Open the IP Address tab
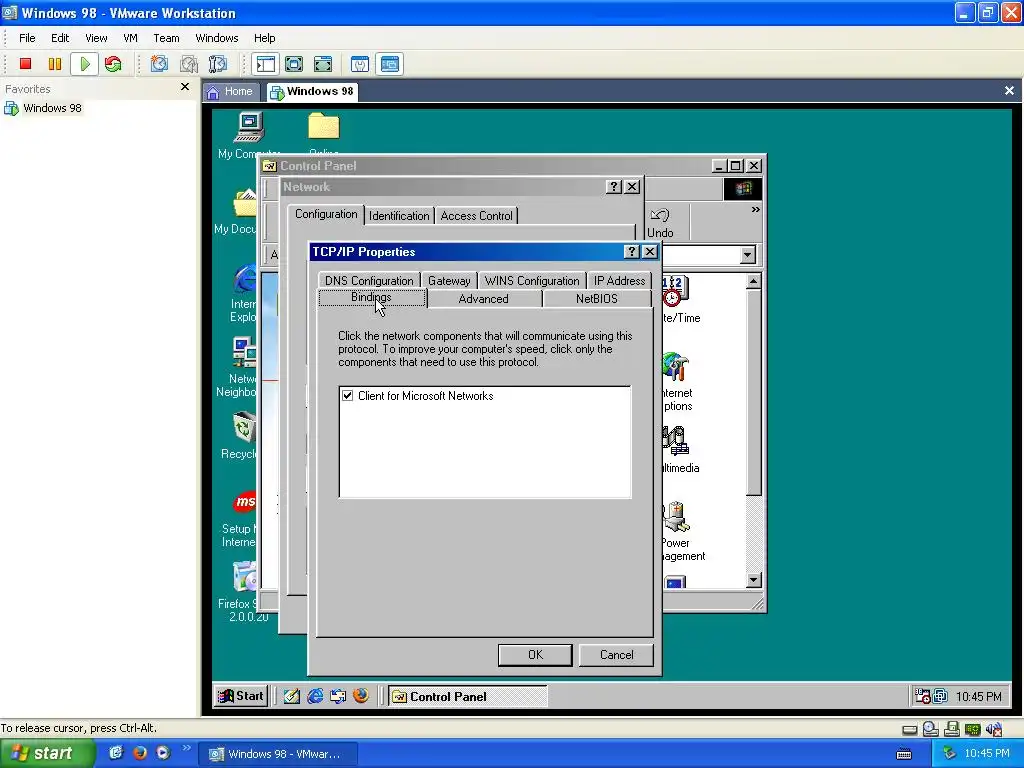 tap(619, 281)
